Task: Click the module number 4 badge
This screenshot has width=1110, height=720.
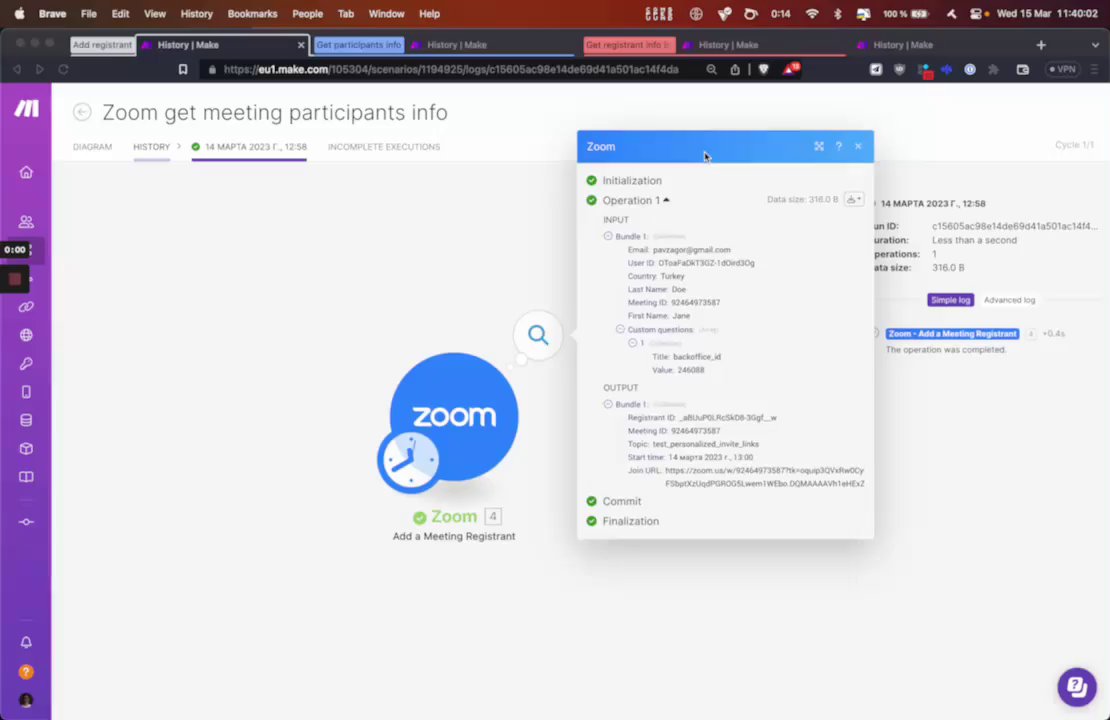Action: 493,517
